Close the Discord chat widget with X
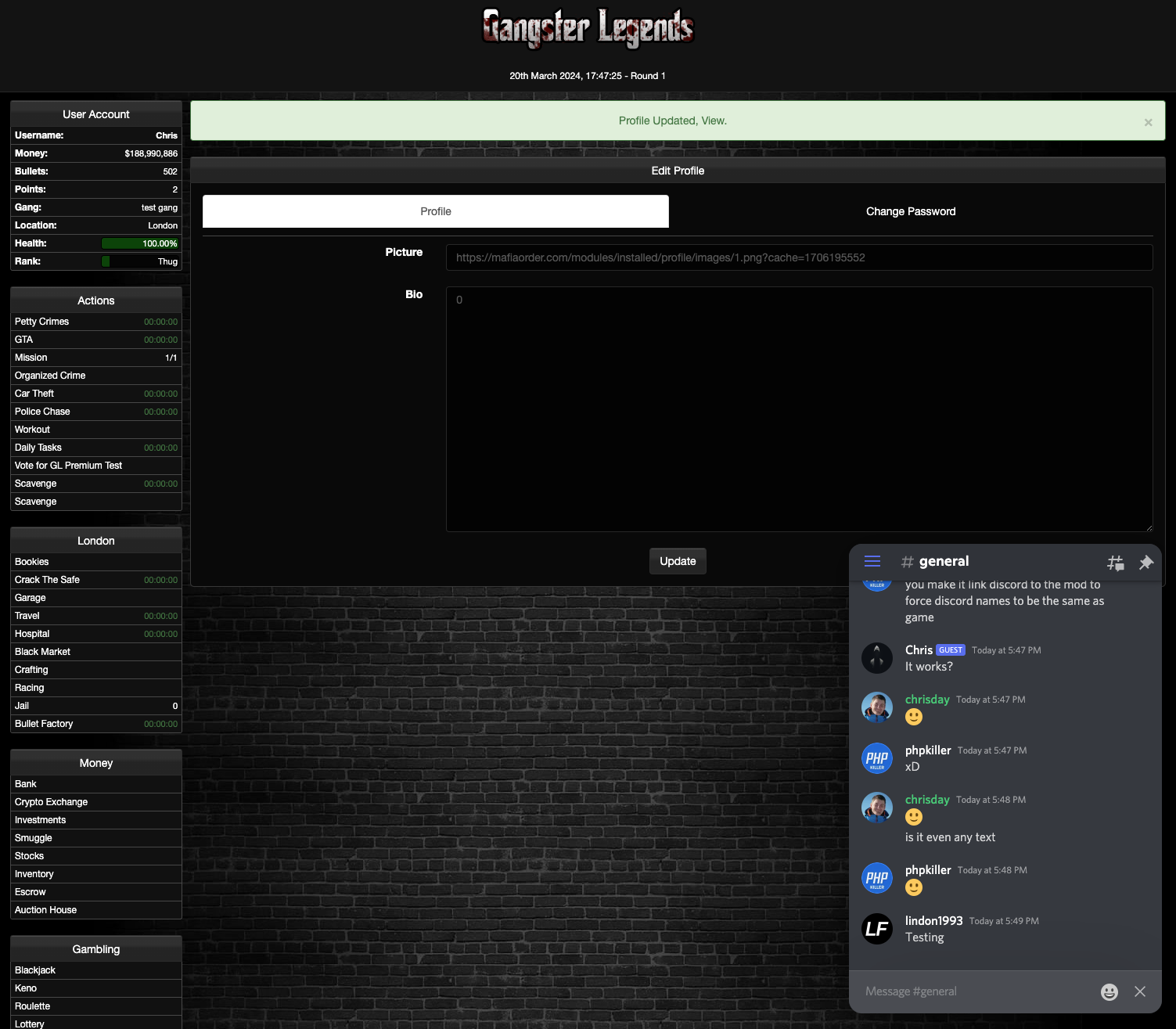Screen dimensions: 1176x1029 click(x=1140, y=991)
